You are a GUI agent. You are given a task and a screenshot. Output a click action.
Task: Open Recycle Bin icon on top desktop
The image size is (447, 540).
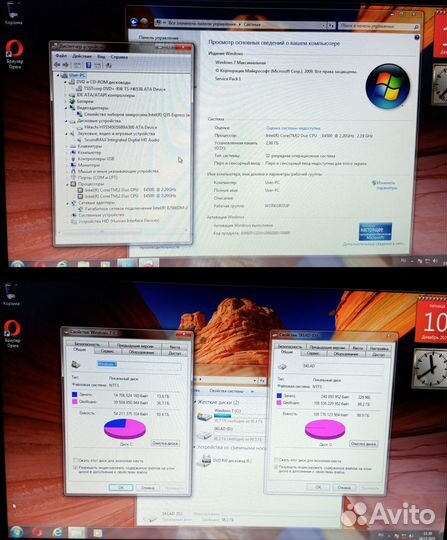[13, 13]
